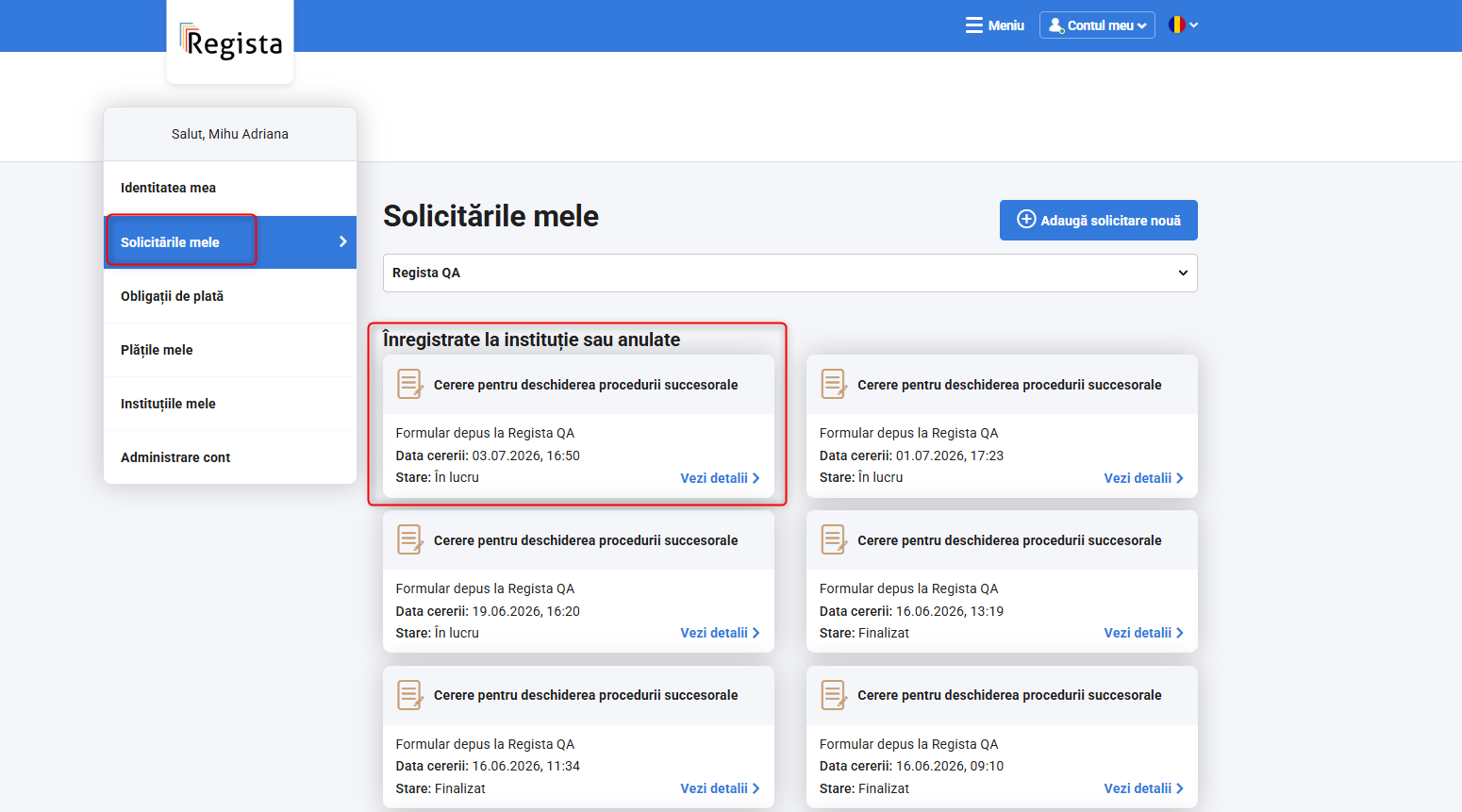Click Stare: În lucru on the 19.06.2026 card
The height and width of the screenshot is (812, 1462).
tap(438, 633)
